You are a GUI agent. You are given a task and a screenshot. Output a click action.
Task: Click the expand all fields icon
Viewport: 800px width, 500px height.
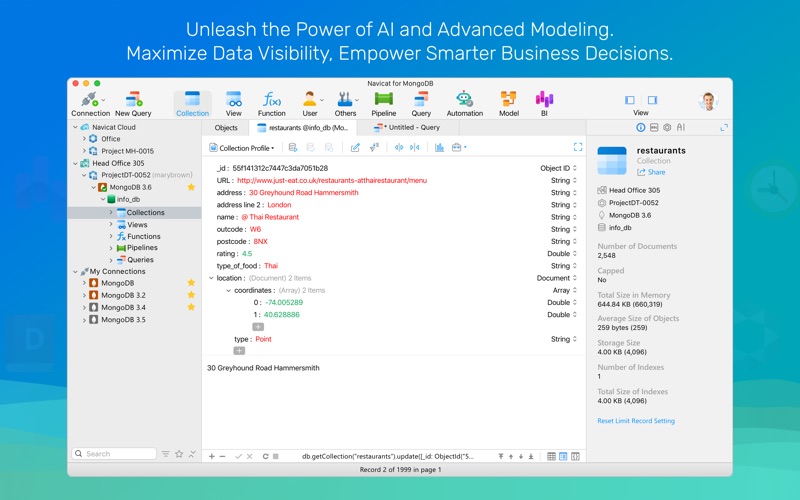coord(399,147)
